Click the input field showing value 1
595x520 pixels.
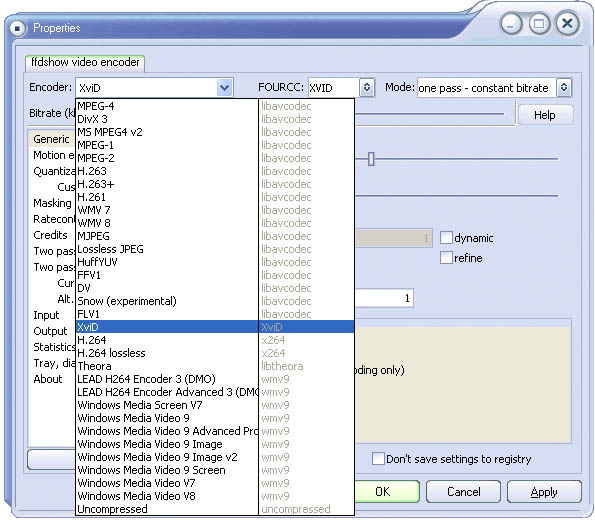[384, 298]
